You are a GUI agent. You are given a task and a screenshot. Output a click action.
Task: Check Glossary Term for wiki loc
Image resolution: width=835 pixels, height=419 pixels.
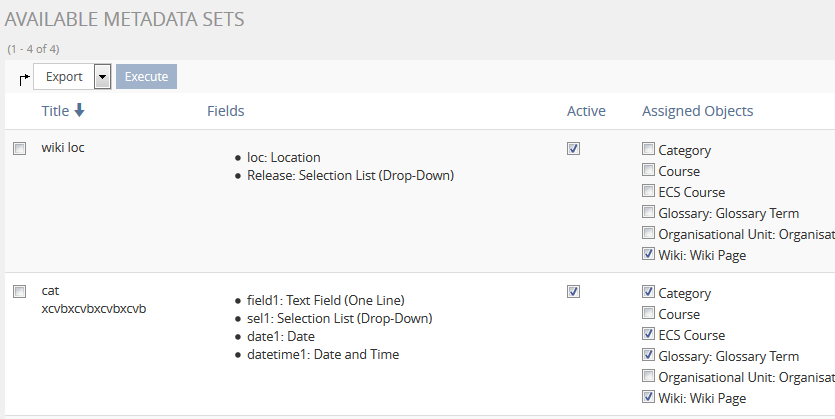[648, 213]
